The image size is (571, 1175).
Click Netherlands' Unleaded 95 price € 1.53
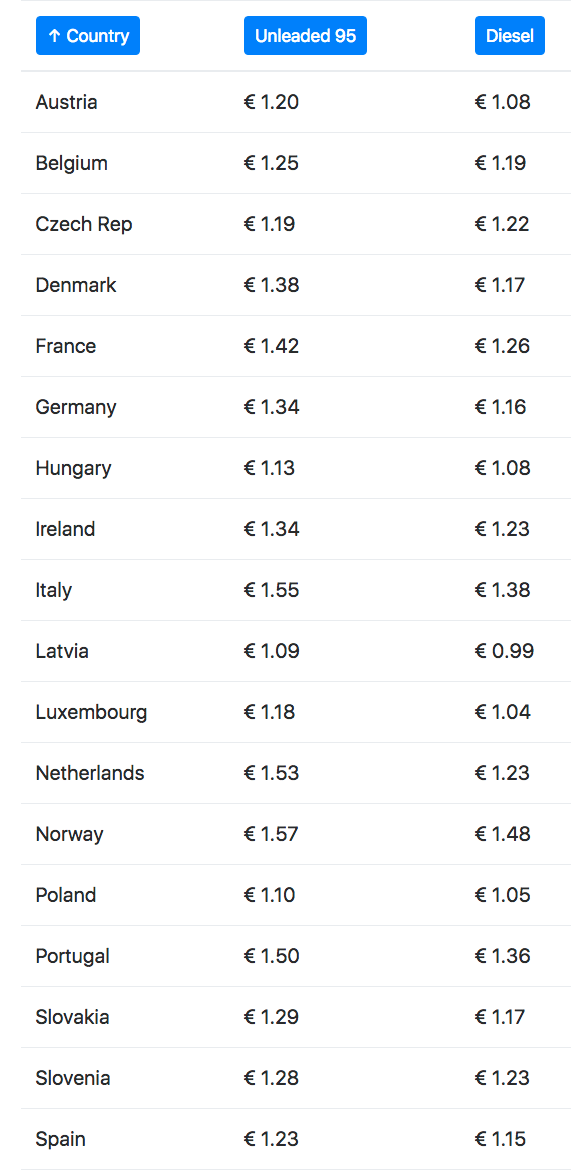tap(271, 773)
